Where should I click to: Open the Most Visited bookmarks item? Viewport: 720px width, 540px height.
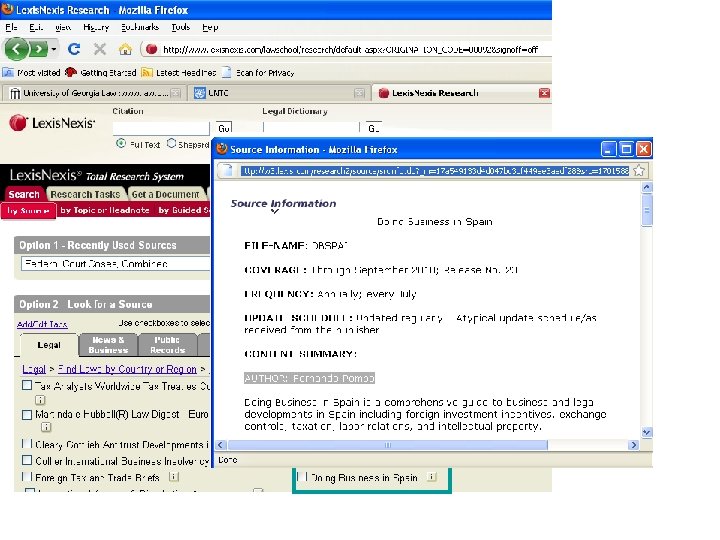(x=32, y=73)
